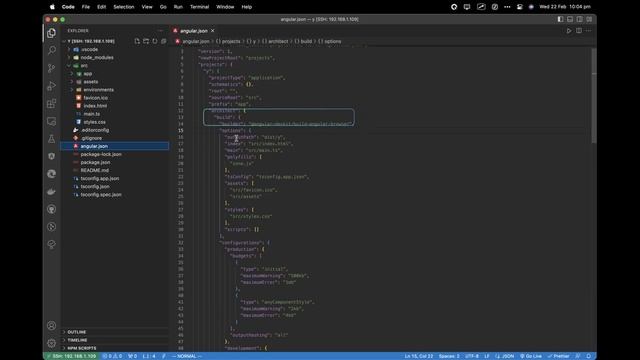
Task: Click Spaces indentation setting in status bar
Action: coord(449,356)
